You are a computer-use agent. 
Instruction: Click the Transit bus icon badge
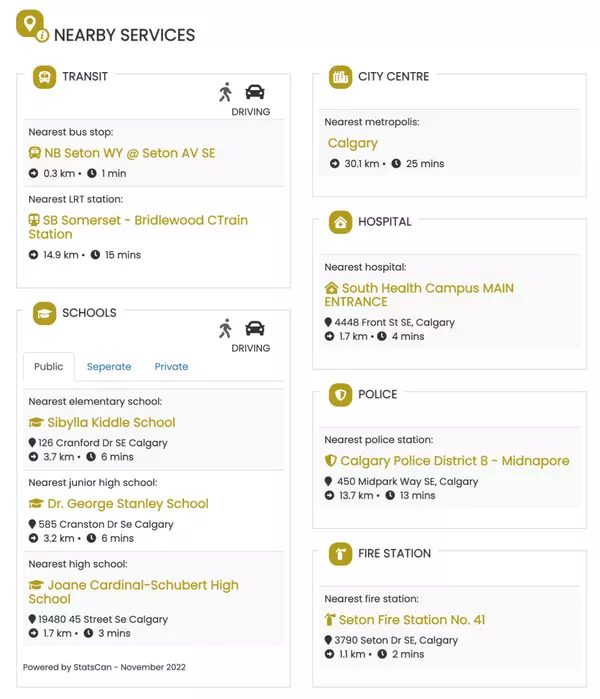(x=44, y=77)
